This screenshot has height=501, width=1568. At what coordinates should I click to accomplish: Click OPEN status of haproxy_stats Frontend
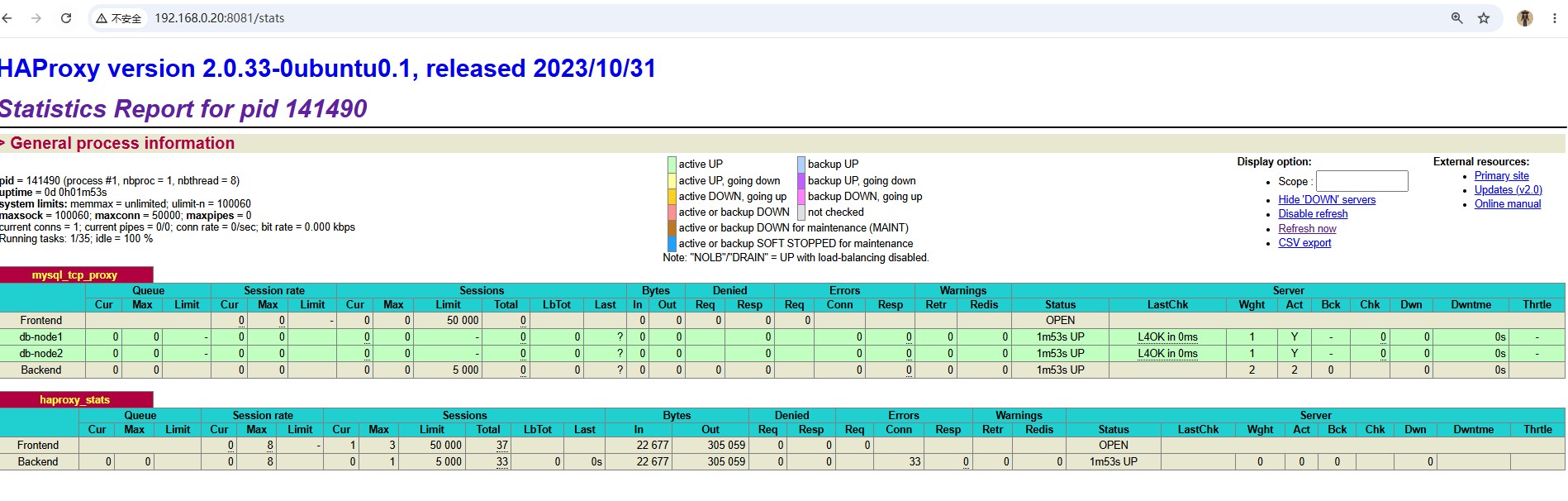click(1113, 446)
